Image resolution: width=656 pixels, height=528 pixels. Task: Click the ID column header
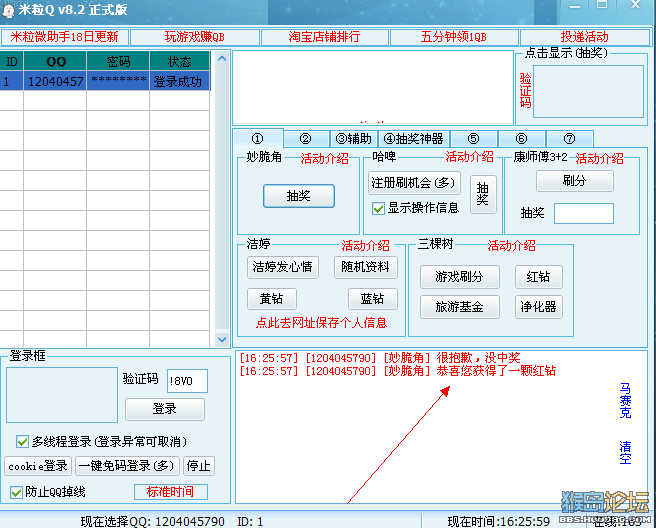pos(12,62)
